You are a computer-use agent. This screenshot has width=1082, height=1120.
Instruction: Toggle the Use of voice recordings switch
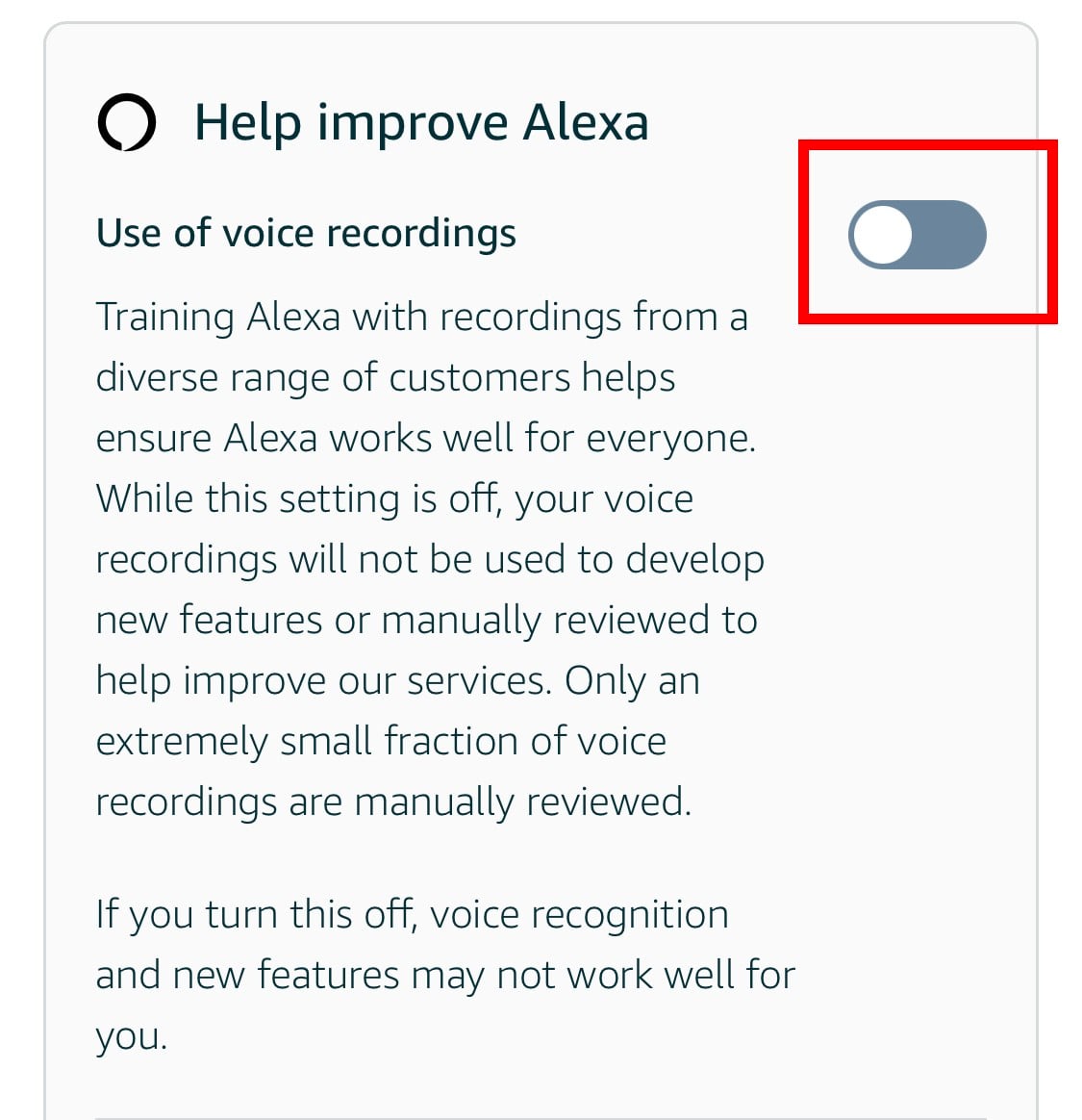click(917, 235)
